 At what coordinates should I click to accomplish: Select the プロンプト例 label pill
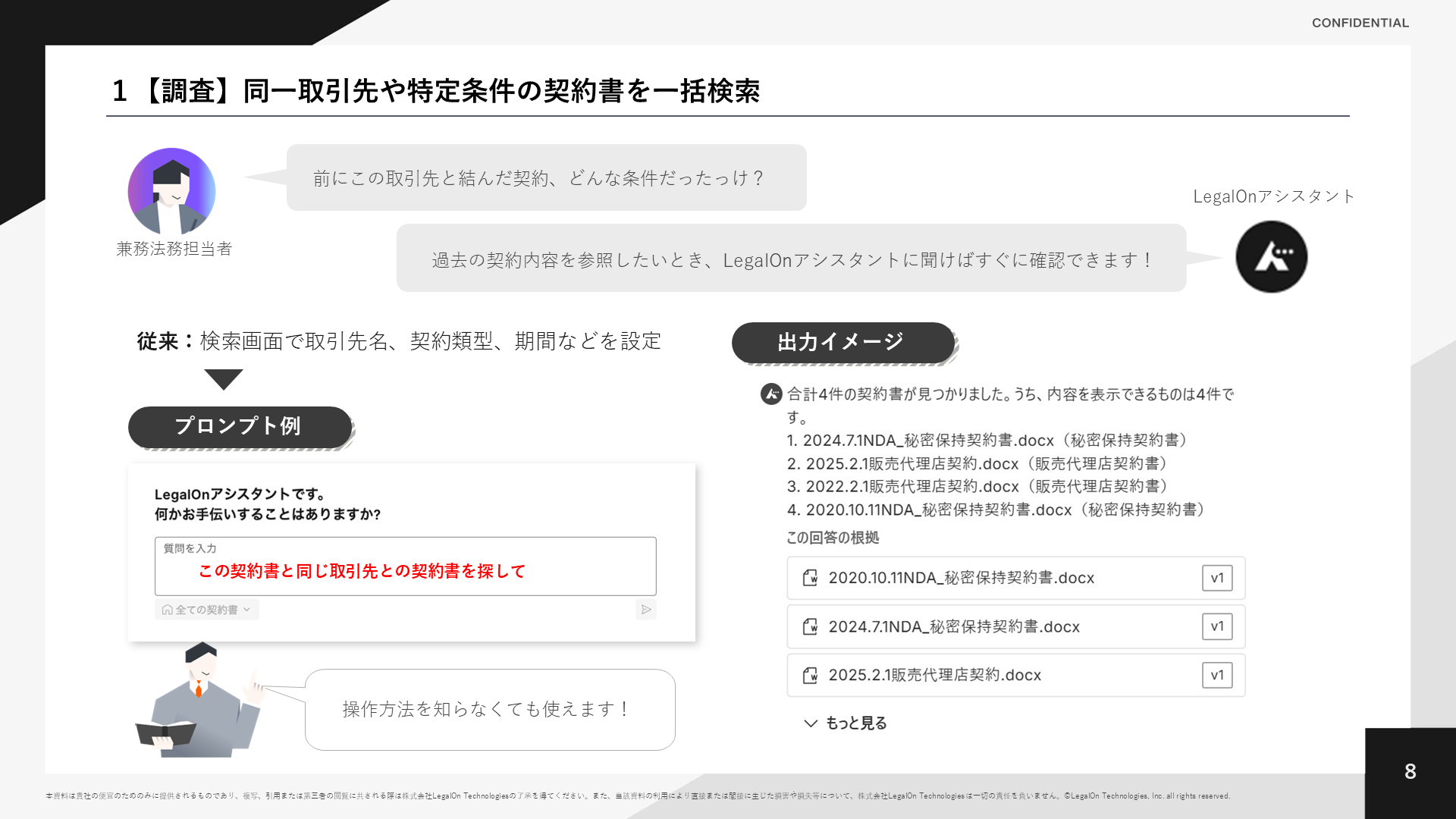tap(239, 426)
